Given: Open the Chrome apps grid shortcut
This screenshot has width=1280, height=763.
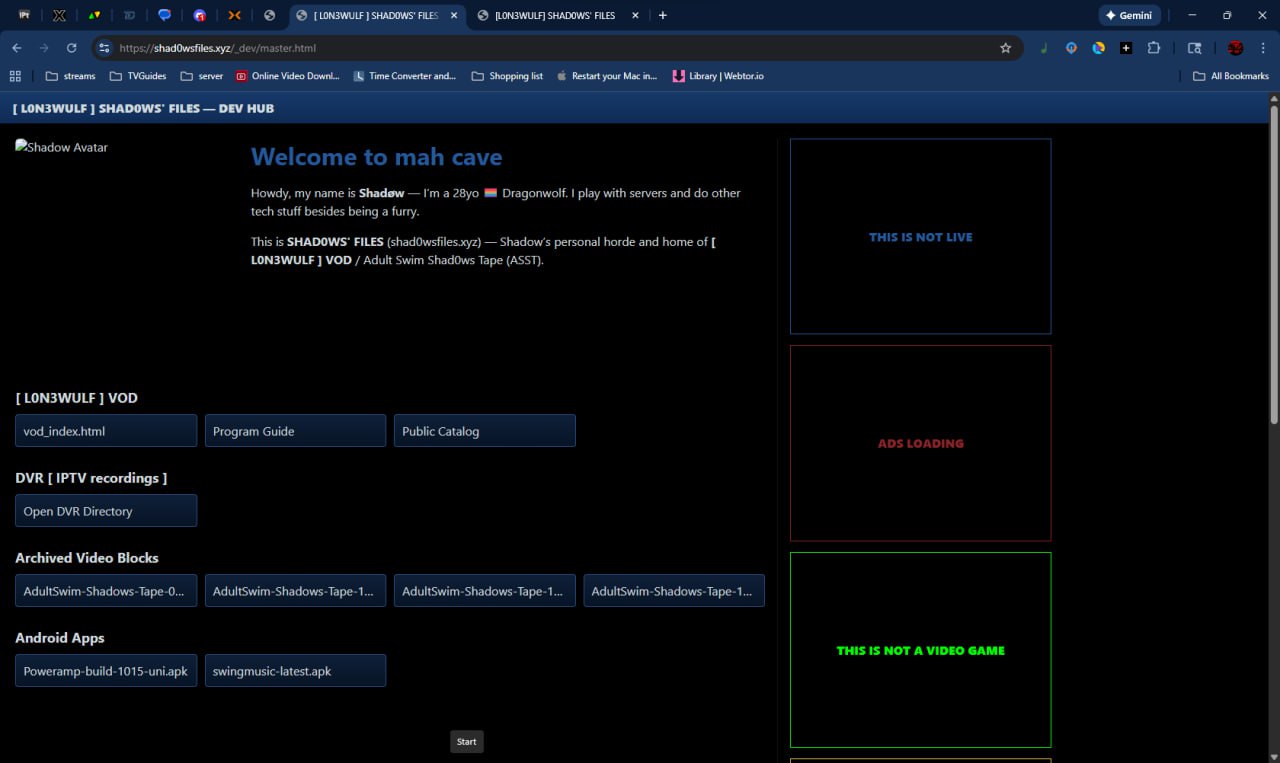Looking at the screenshot, I should pos(15,76).
